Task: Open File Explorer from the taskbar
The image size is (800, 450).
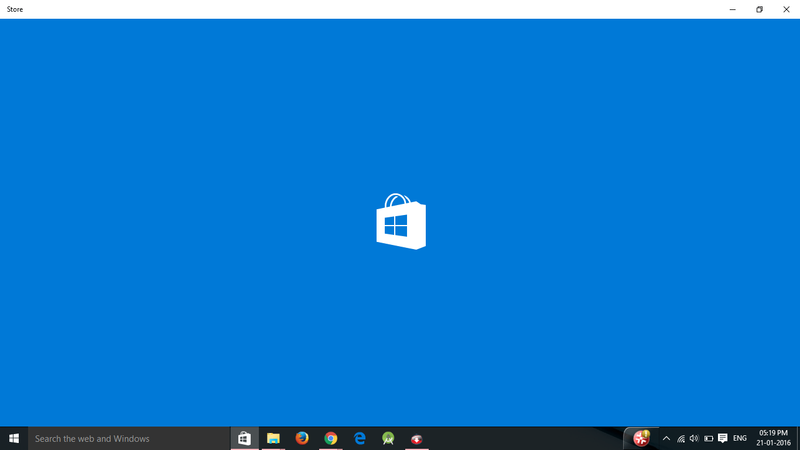Action: click(273, 438)
